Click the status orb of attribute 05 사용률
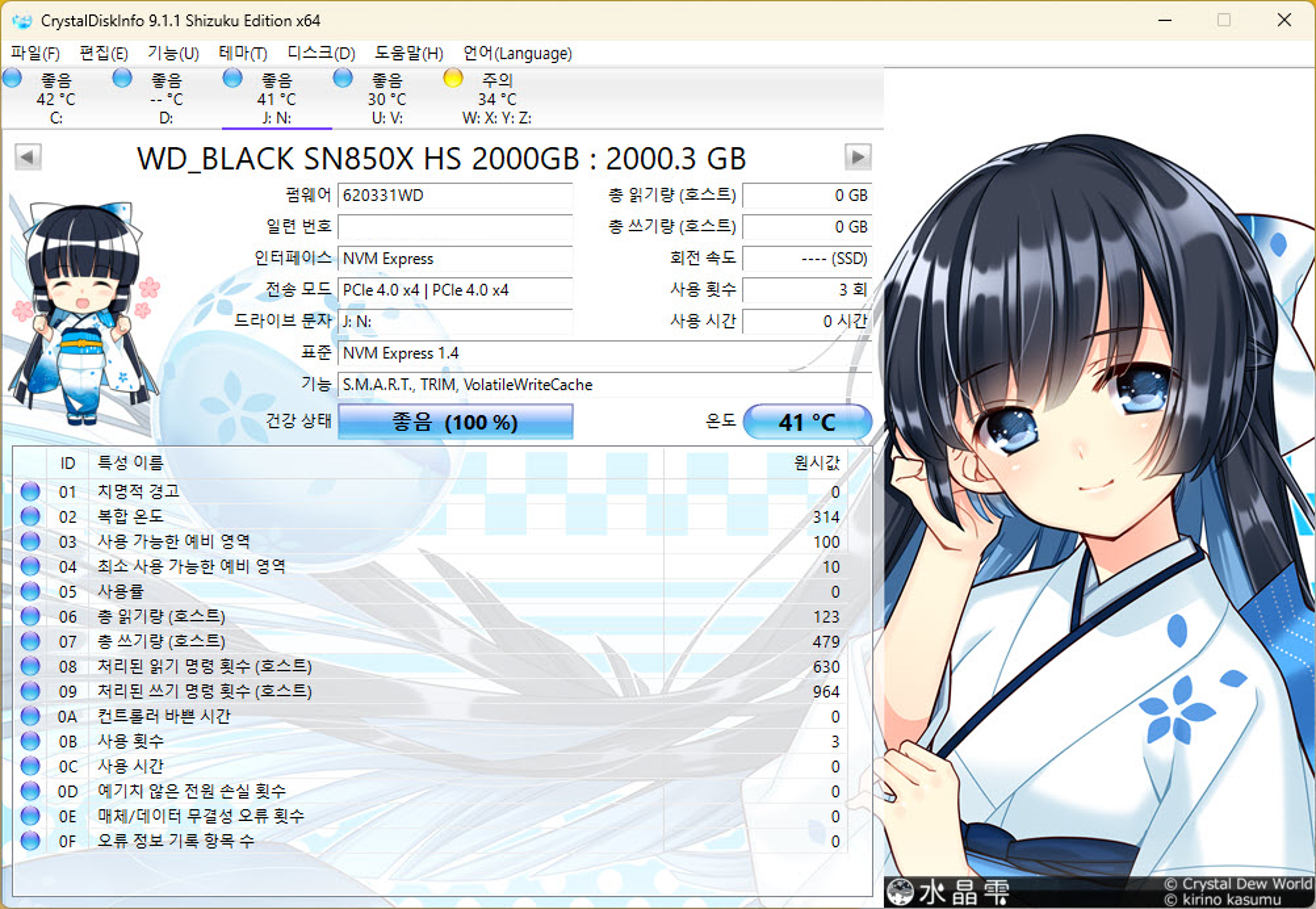The image size is (1316, 909). click(x=30, y=591)
